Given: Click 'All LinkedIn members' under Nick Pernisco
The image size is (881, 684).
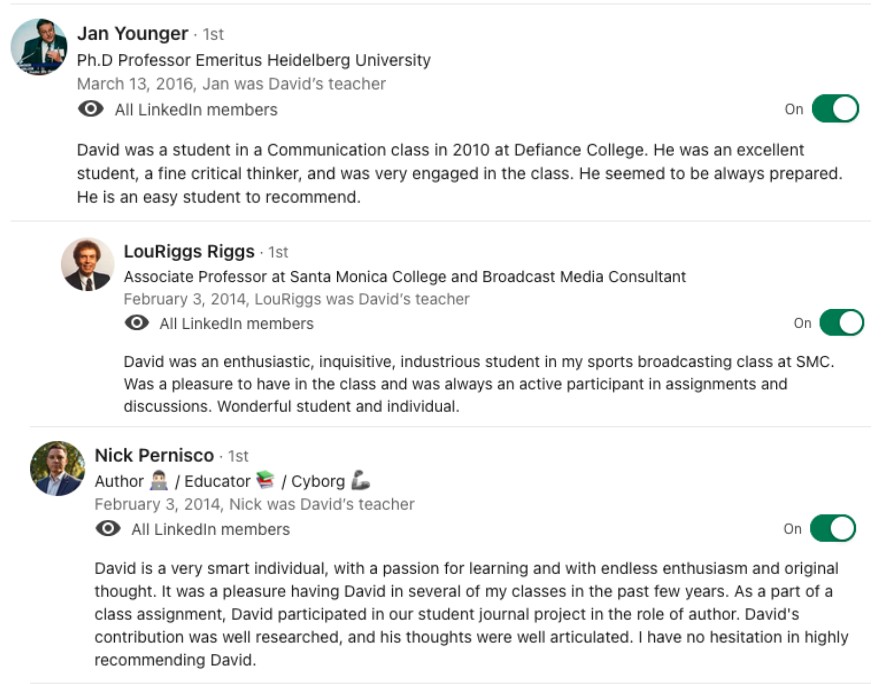Looking at the screenshot, I should point(210,530).
